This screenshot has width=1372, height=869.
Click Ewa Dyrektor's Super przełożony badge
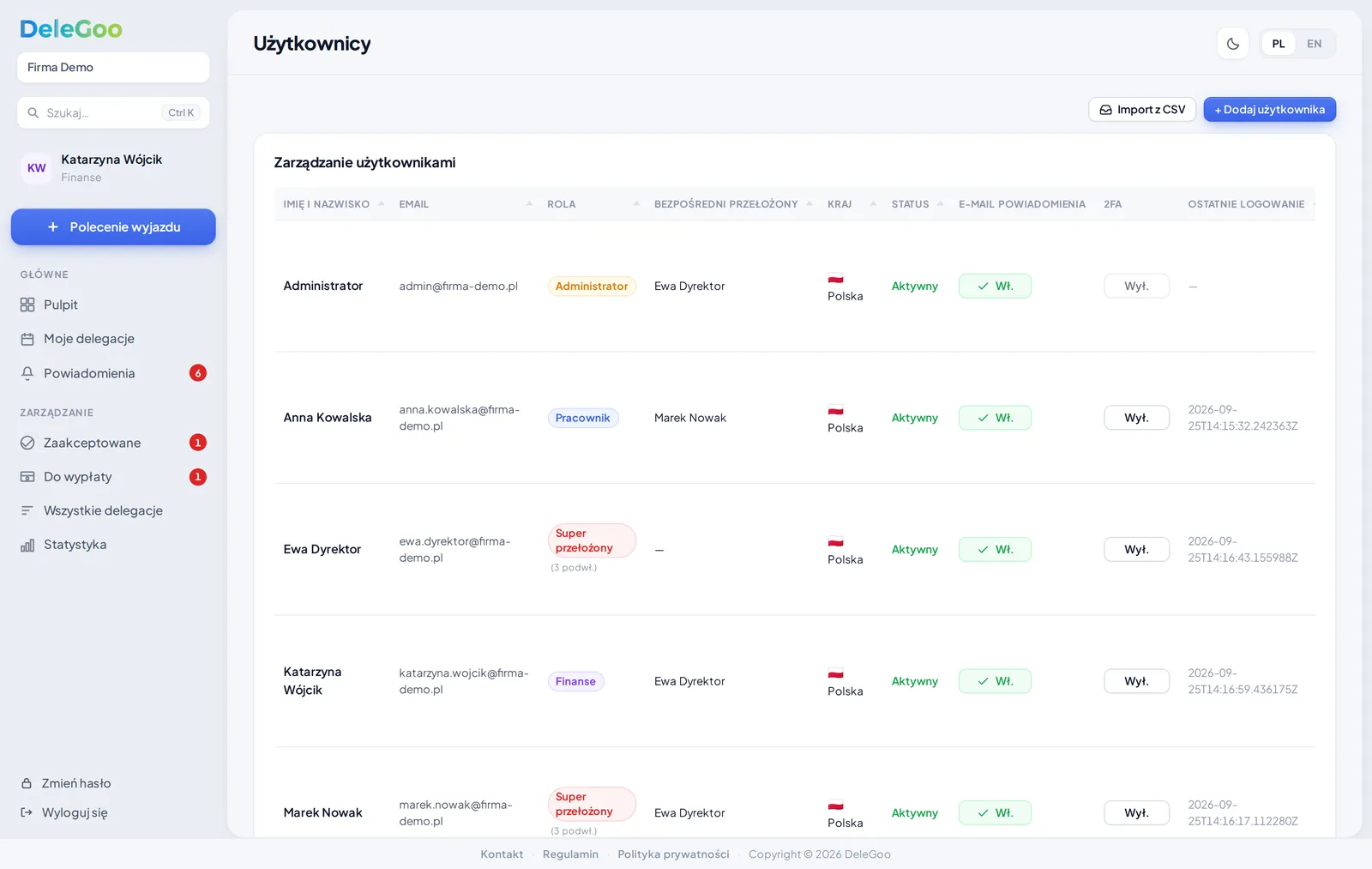pos(592,540)
